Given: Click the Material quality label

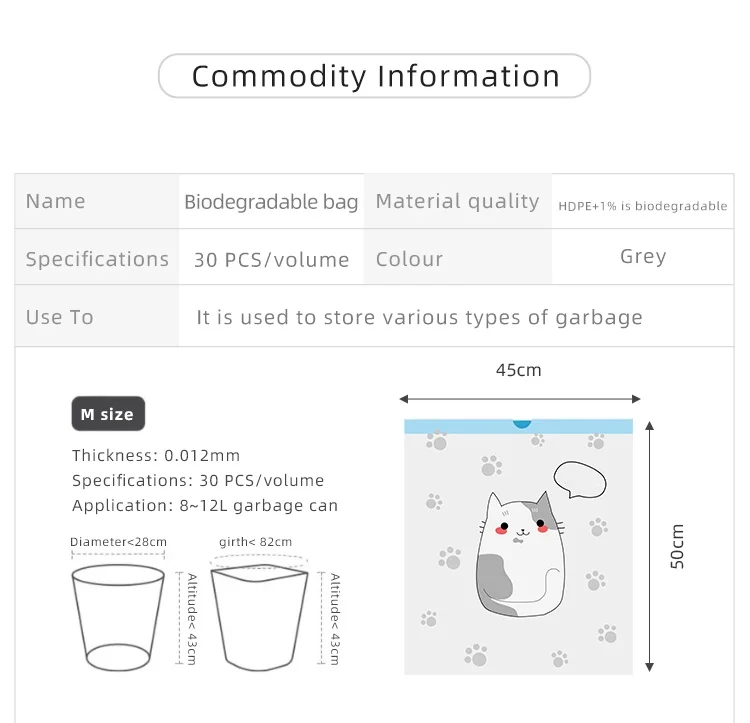Looking at the screenshot, I should click(x=457, y=202).
